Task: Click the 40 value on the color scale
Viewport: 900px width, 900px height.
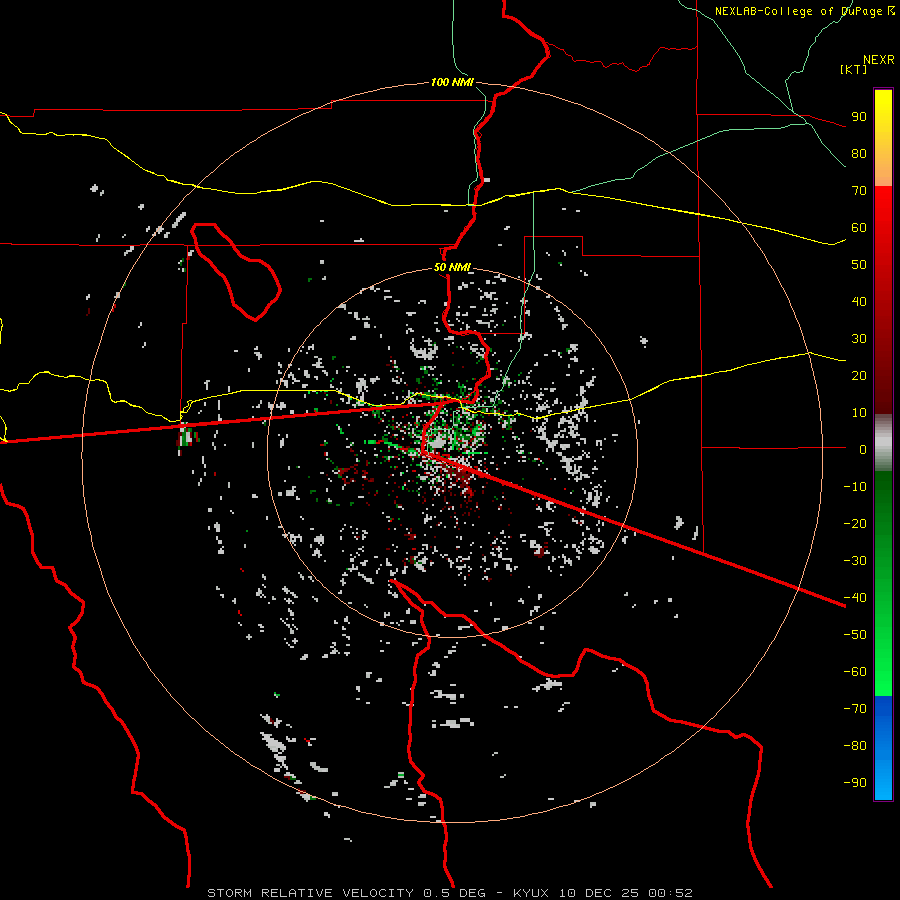Action: point(859,301)
